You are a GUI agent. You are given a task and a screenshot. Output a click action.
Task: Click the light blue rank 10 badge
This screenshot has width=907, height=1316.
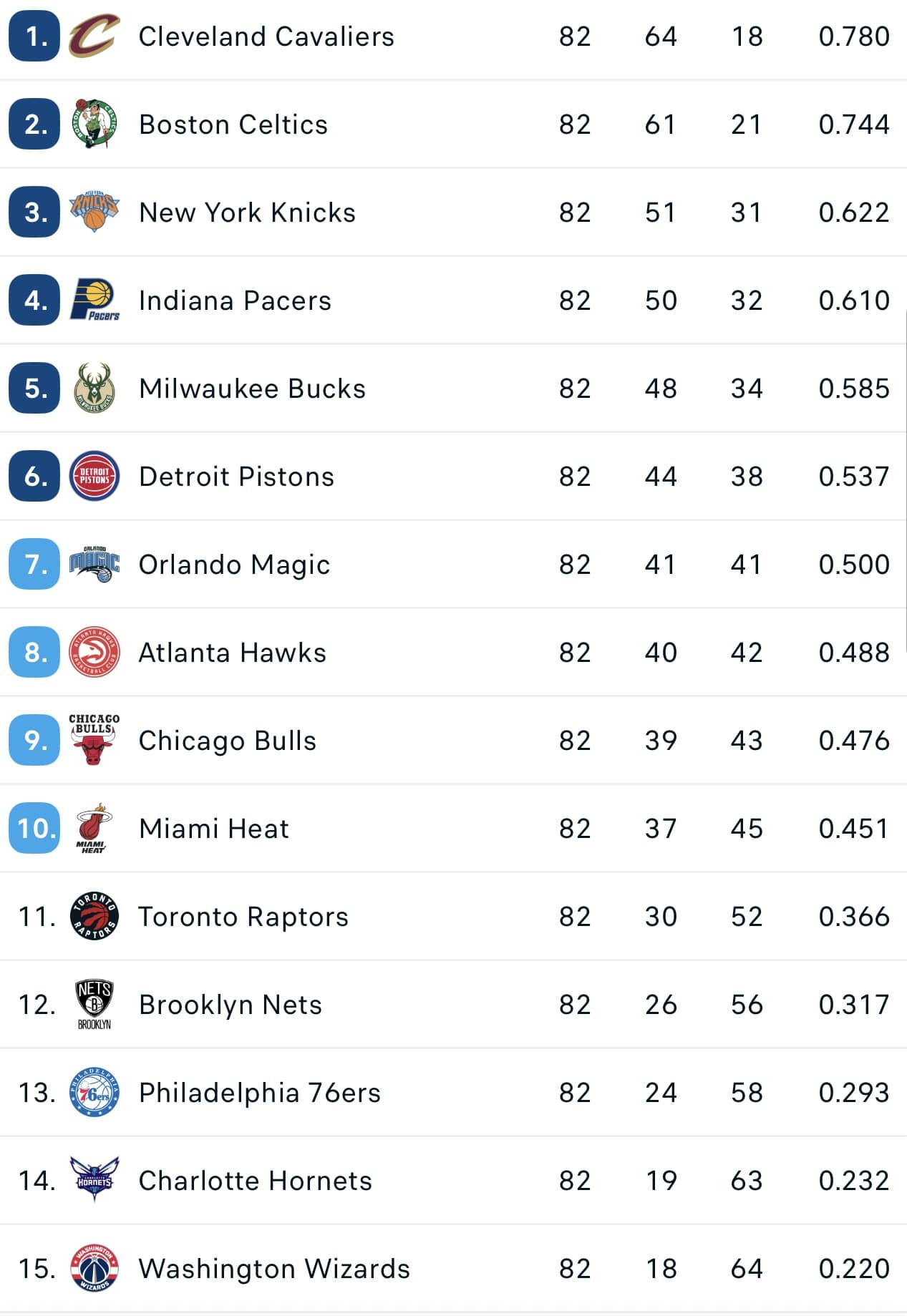(x=34, y=828)
